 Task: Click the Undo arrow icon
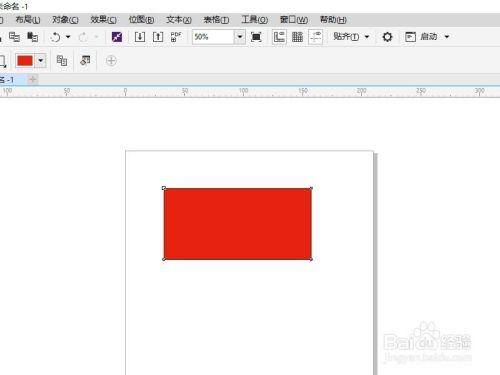(55, 37)
